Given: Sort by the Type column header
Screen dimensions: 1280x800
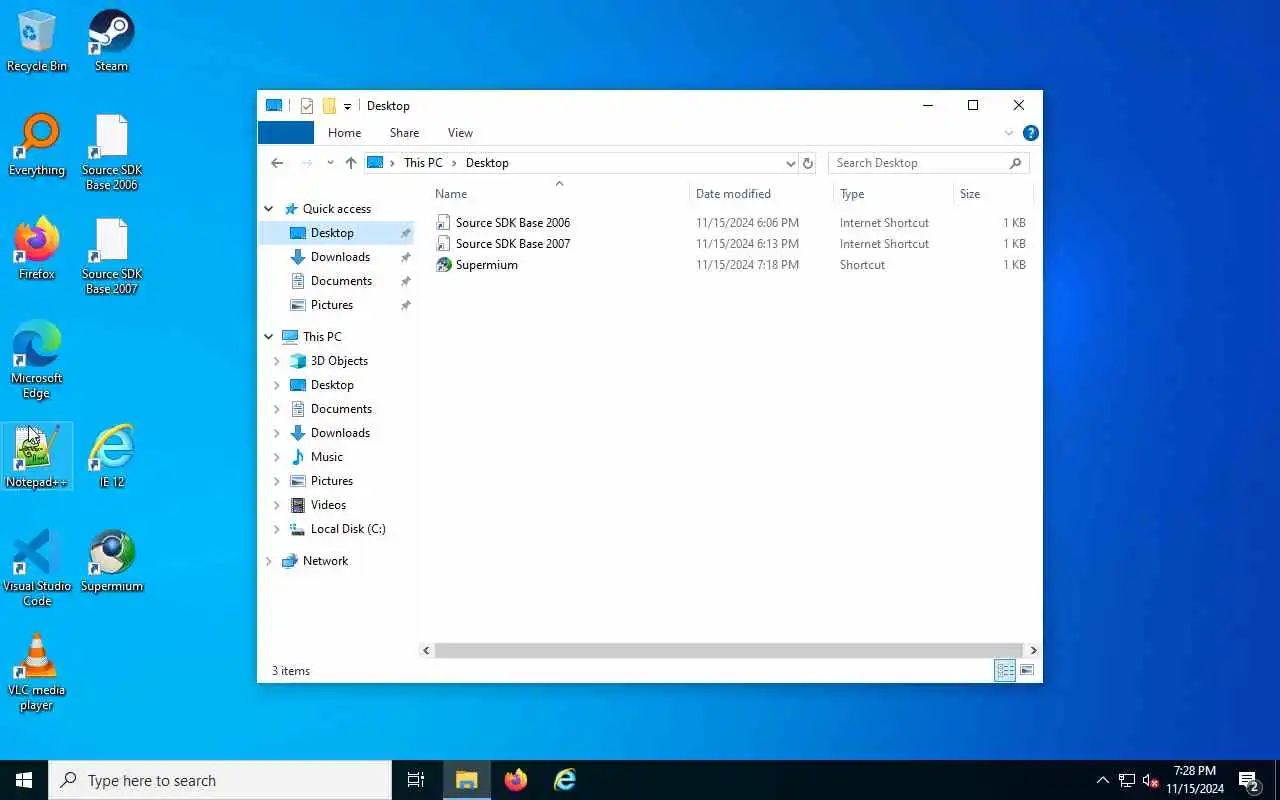Looking at the screenshot, I should (x=893, y=194).
